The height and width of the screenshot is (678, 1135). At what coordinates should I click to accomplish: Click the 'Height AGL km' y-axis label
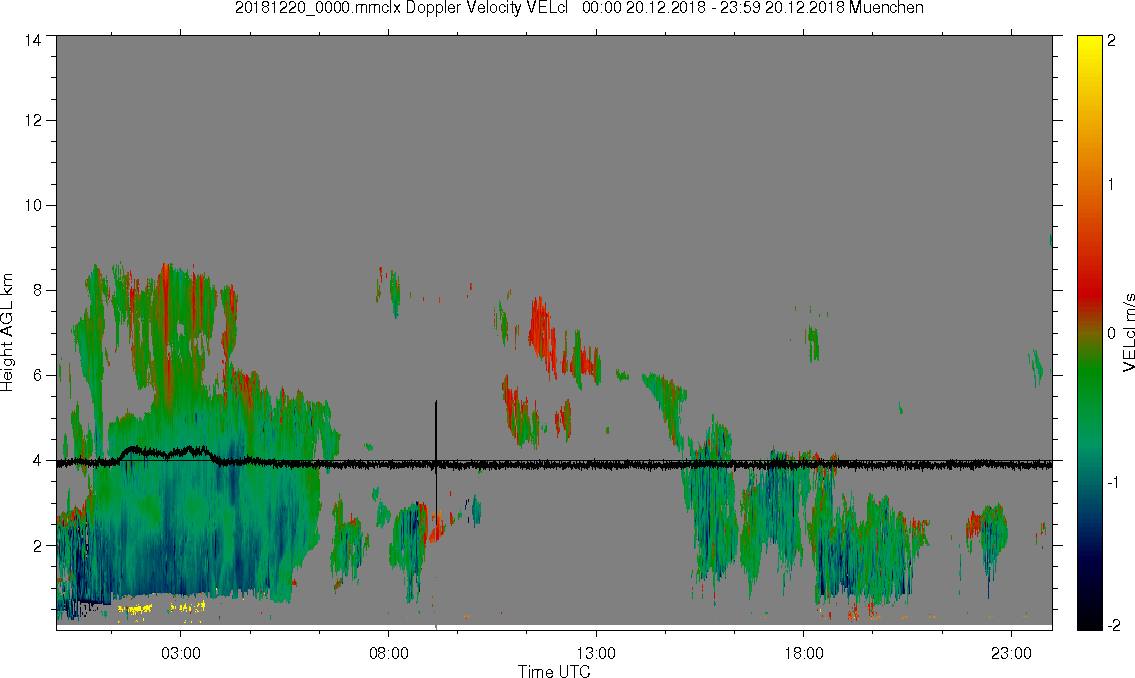coord(7,332)
